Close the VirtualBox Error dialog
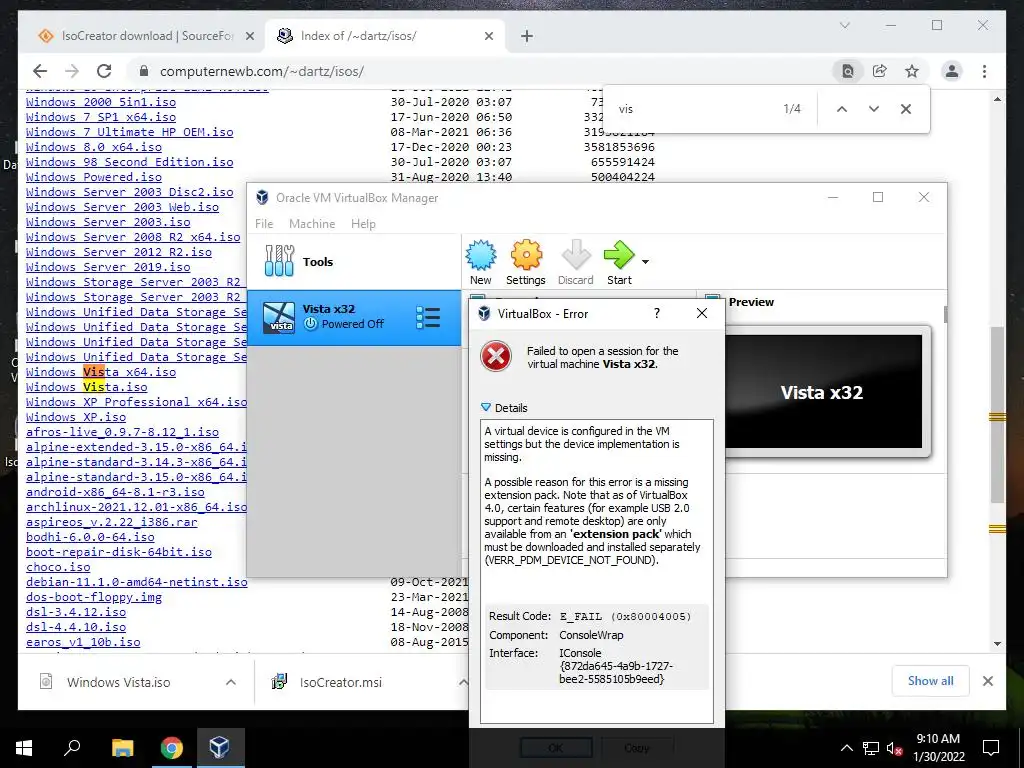The width and height of the screenshot is (1024, 768). (701, 313)
